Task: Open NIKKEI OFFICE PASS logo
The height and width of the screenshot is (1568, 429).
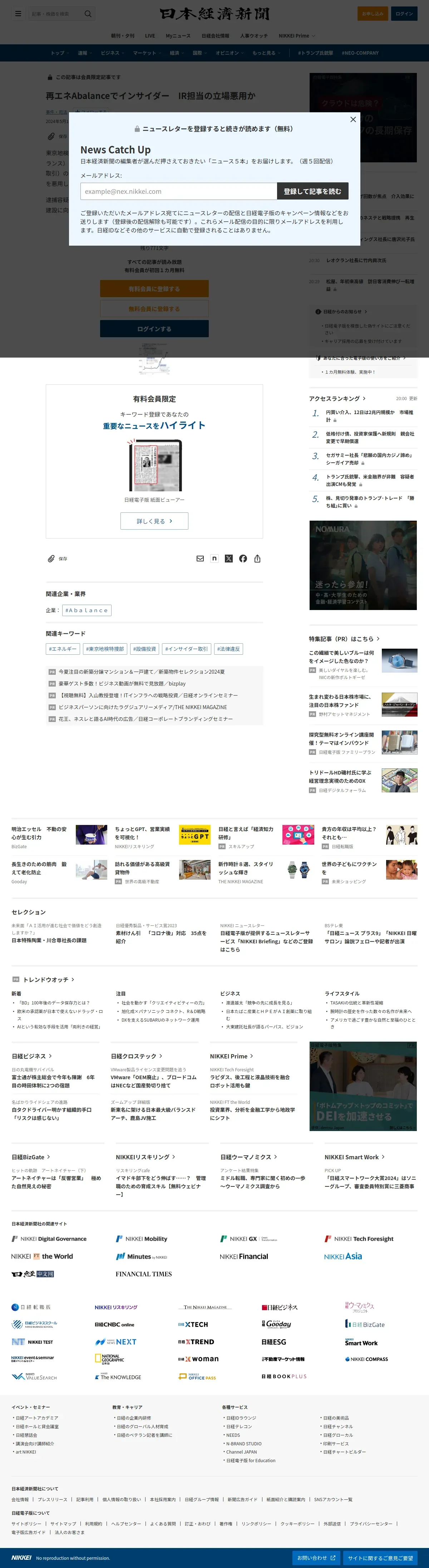Action: pyautogui.click(x=197, y=1376)
